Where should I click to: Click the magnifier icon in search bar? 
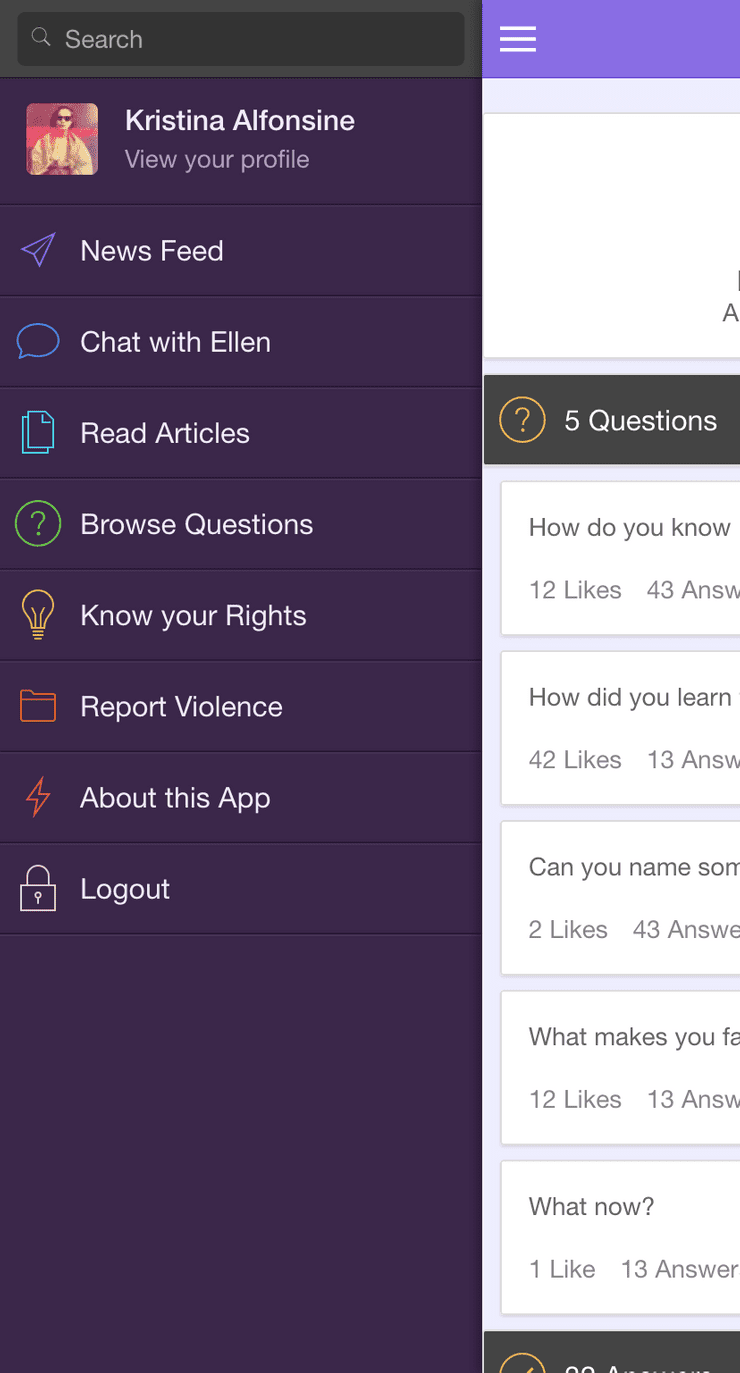tap(41, 38)
